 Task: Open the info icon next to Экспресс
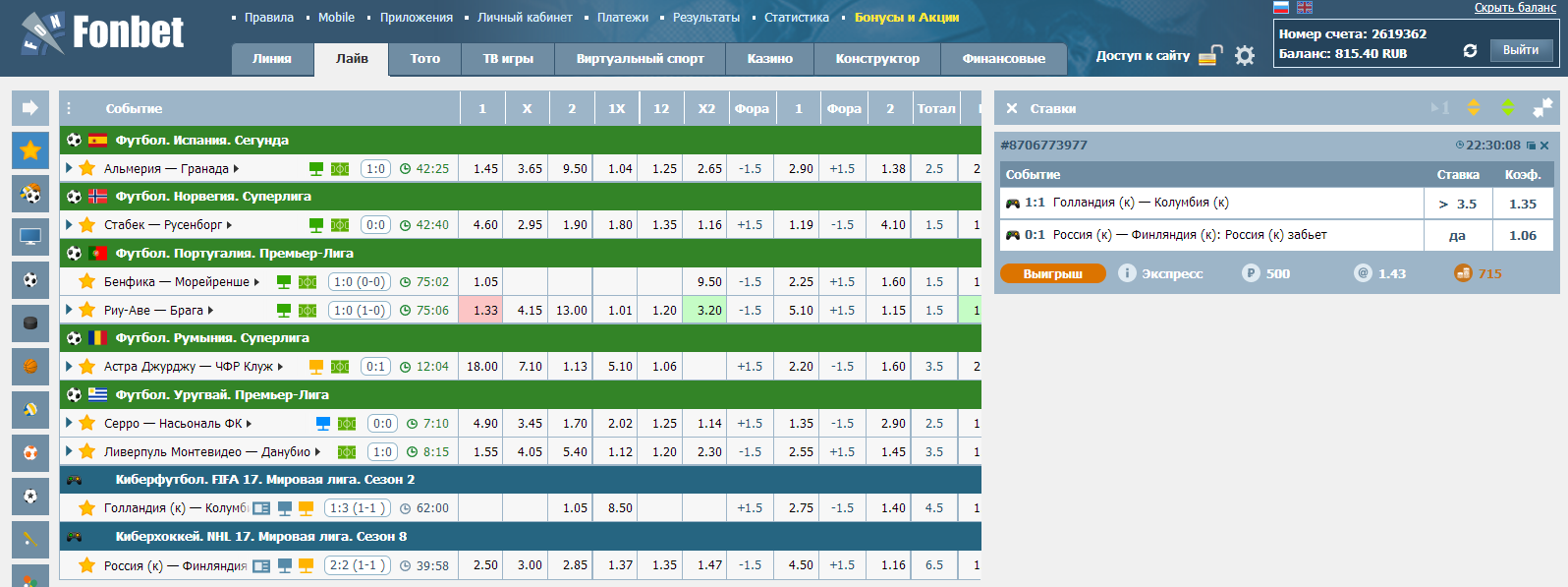(1127, 273)
